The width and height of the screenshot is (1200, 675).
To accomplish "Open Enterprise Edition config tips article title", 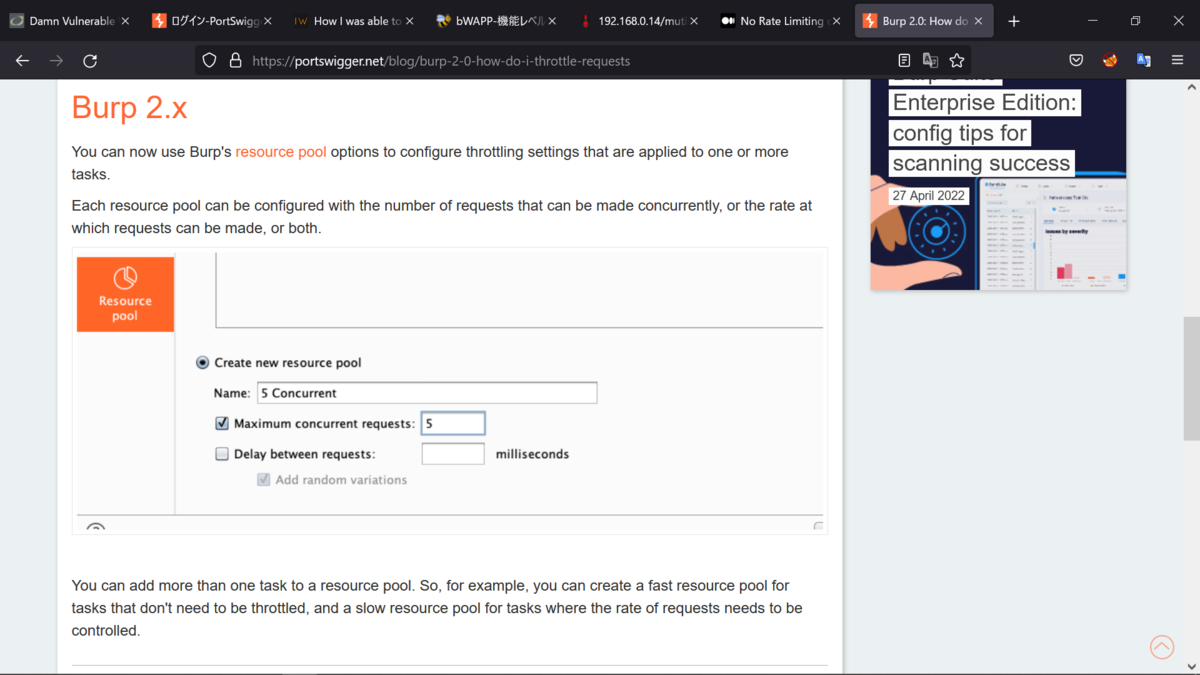I will pos(984,132).
